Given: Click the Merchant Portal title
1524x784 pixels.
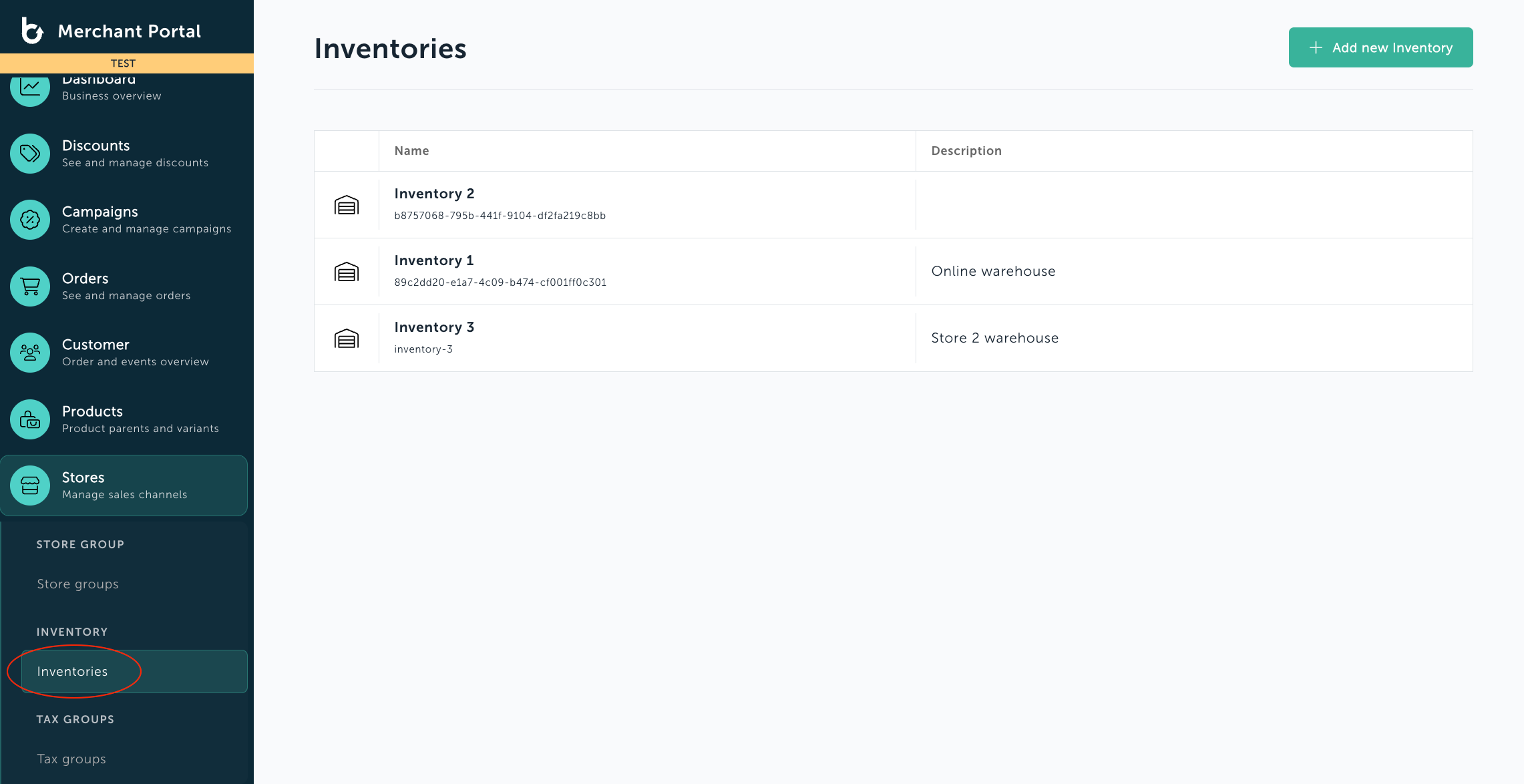Looking at the screenshot, I should coord(130,31).
